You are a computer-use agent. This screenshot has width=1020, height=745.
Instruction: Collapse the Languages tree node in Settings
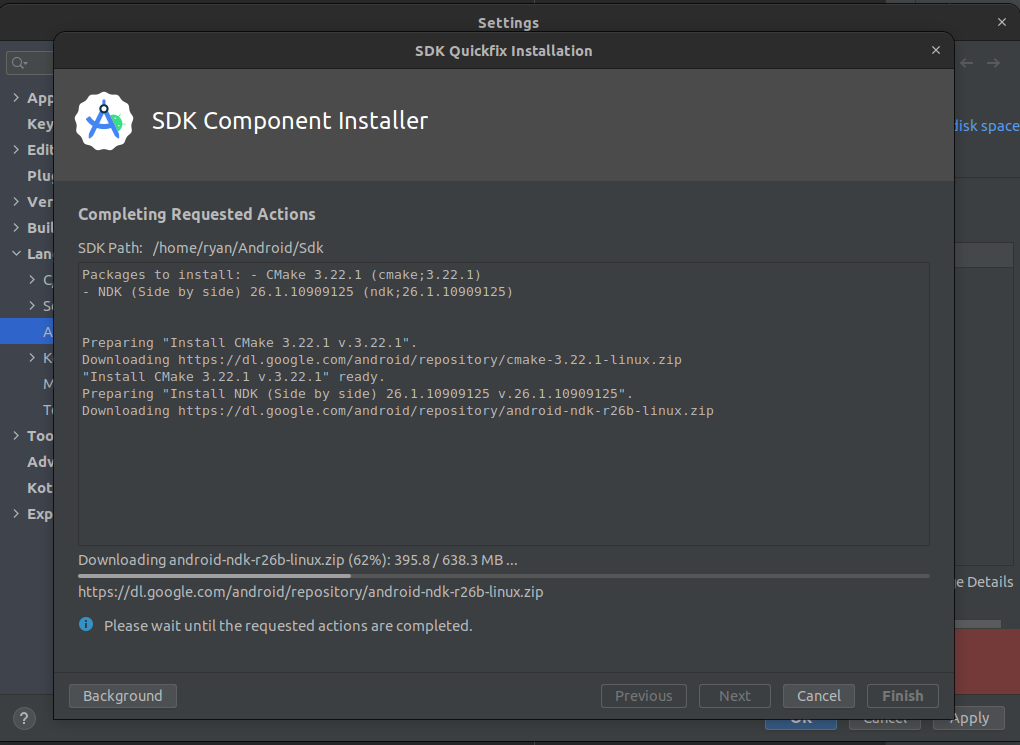pyautogui.click(x=16, y=254)
